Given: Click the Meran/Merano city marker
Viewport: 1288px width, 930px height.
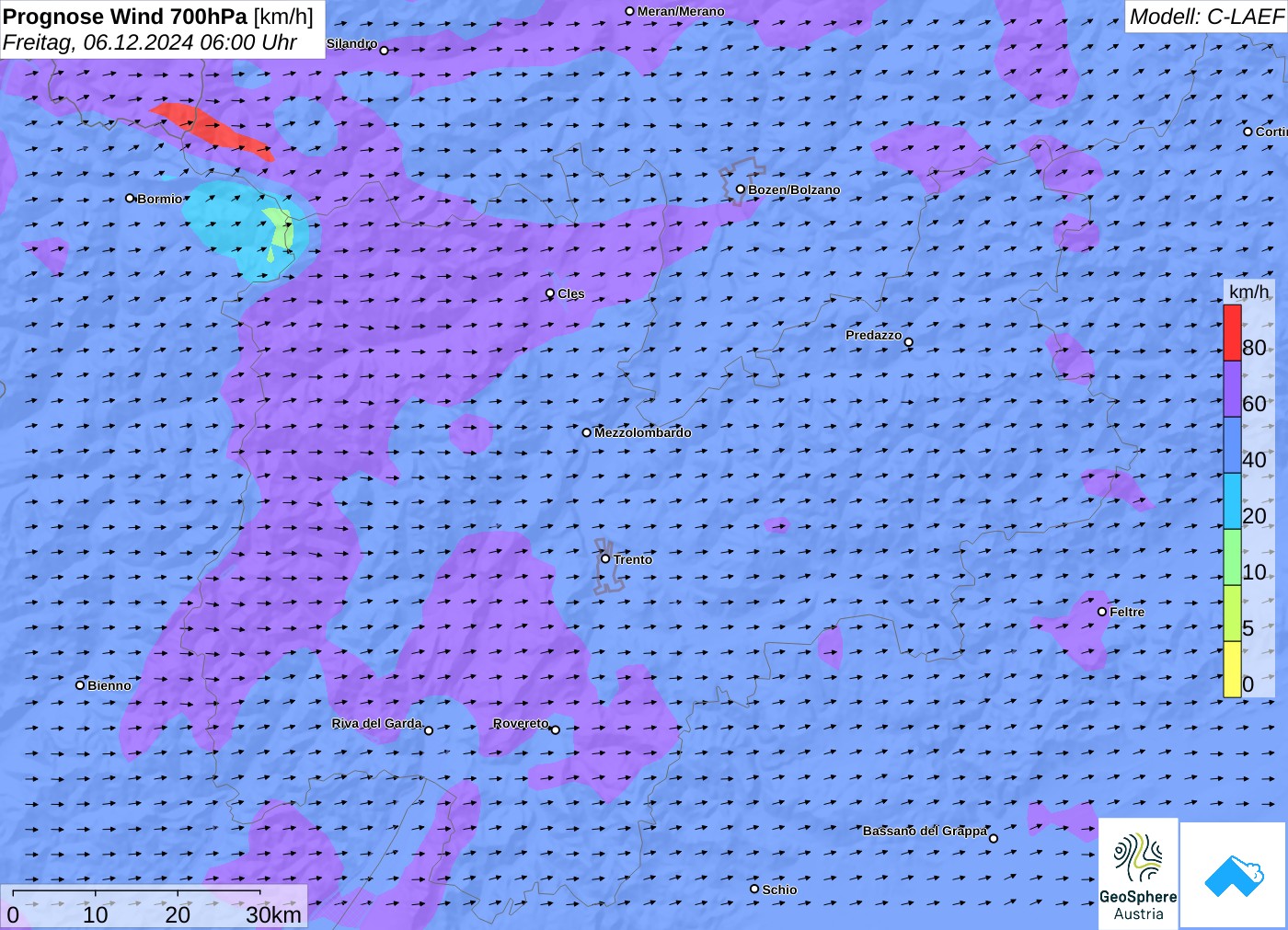Looking at the screenshot, I should pos(629,11).
